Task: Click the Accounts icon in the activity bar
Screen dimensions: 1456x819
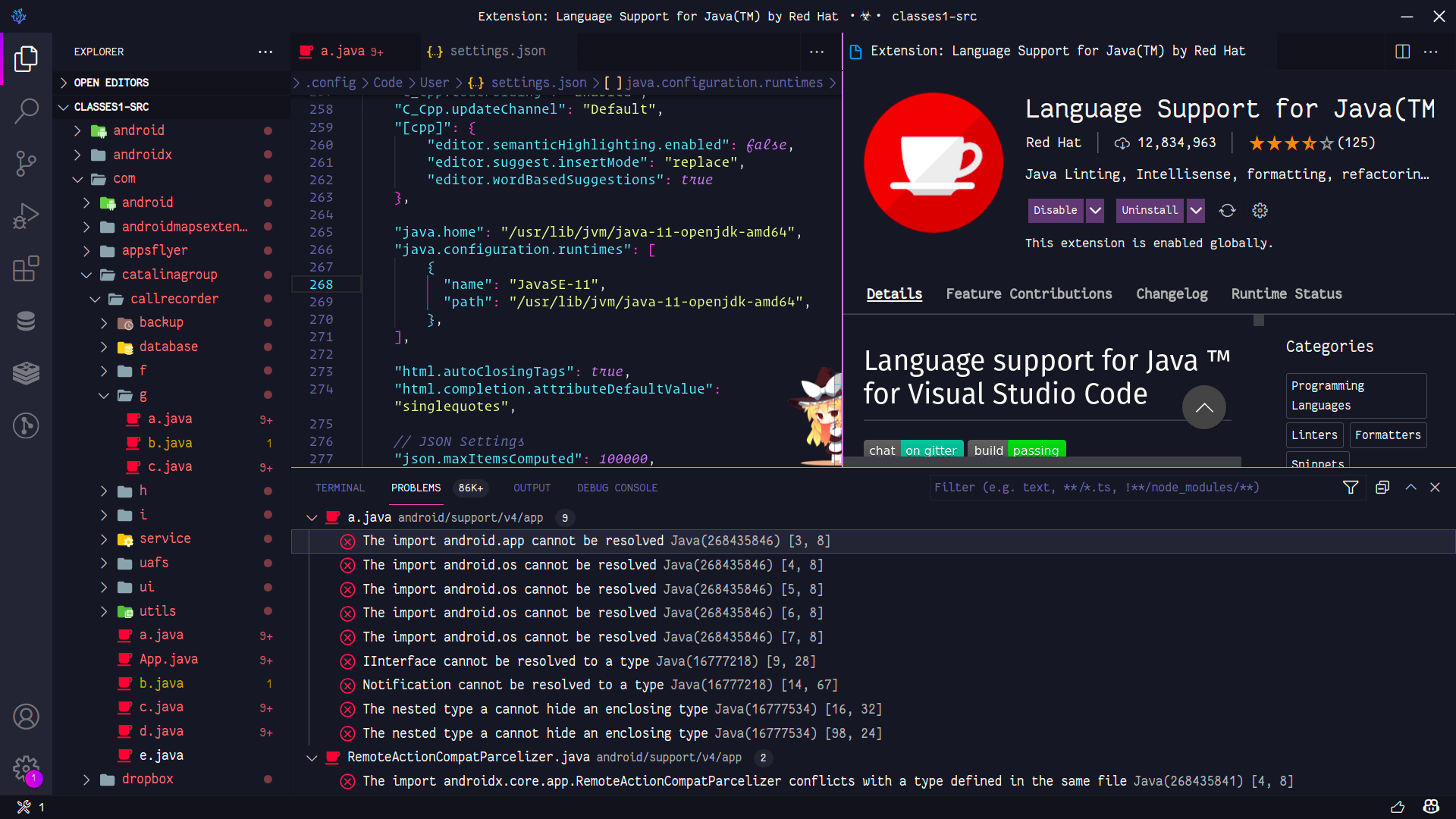Action: [x=27, y=716]
